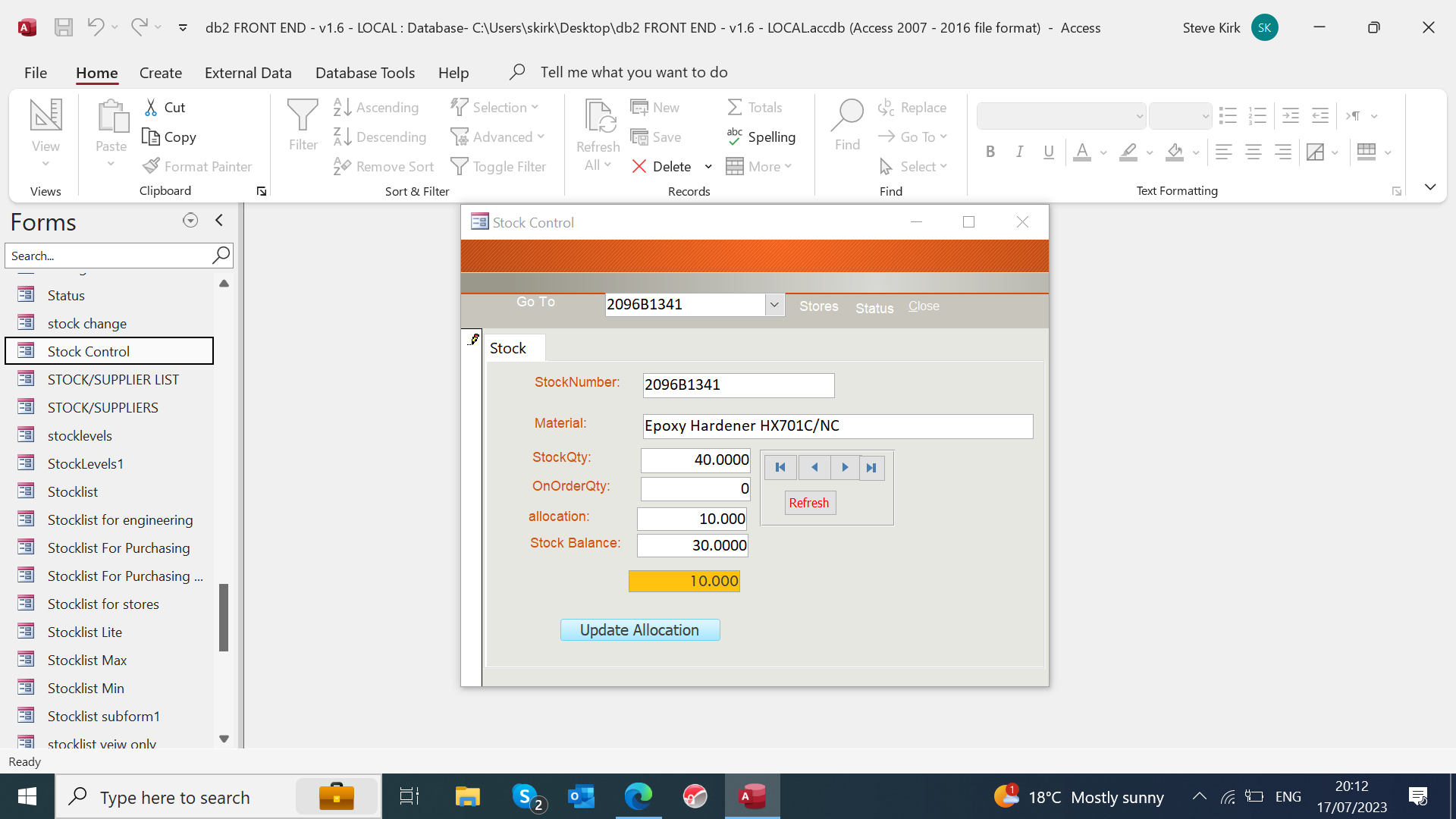1456x819 pixels.
Task: Click Delete record icon
Action: 639,166
